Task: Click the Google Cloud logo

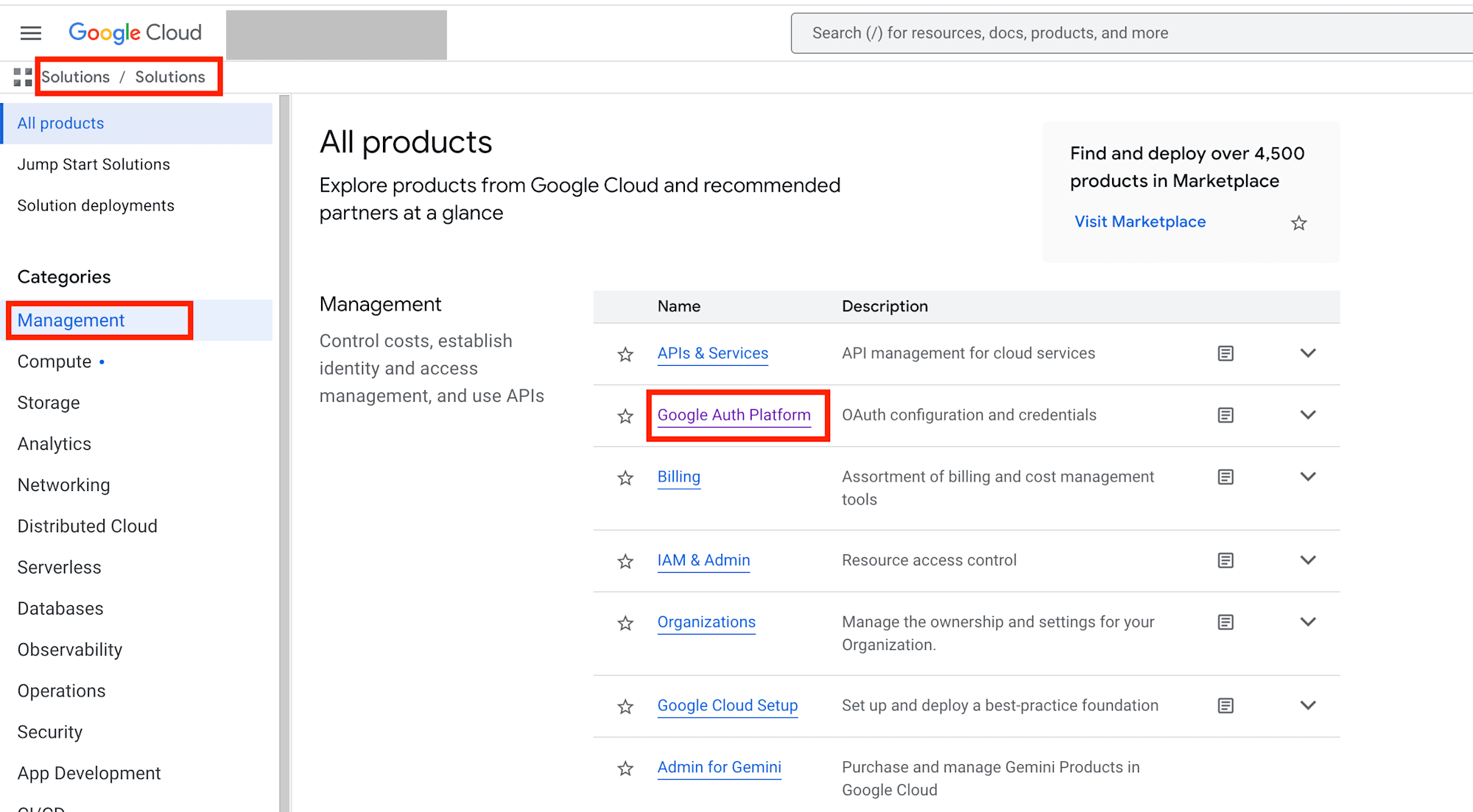Action: tap(135, 33)
